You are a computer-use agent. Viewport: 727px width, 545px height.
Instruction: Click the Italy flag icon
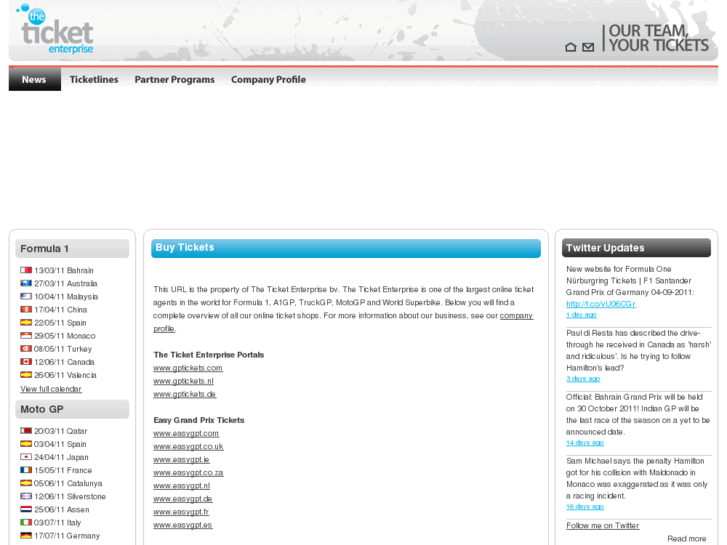point(26,522)
